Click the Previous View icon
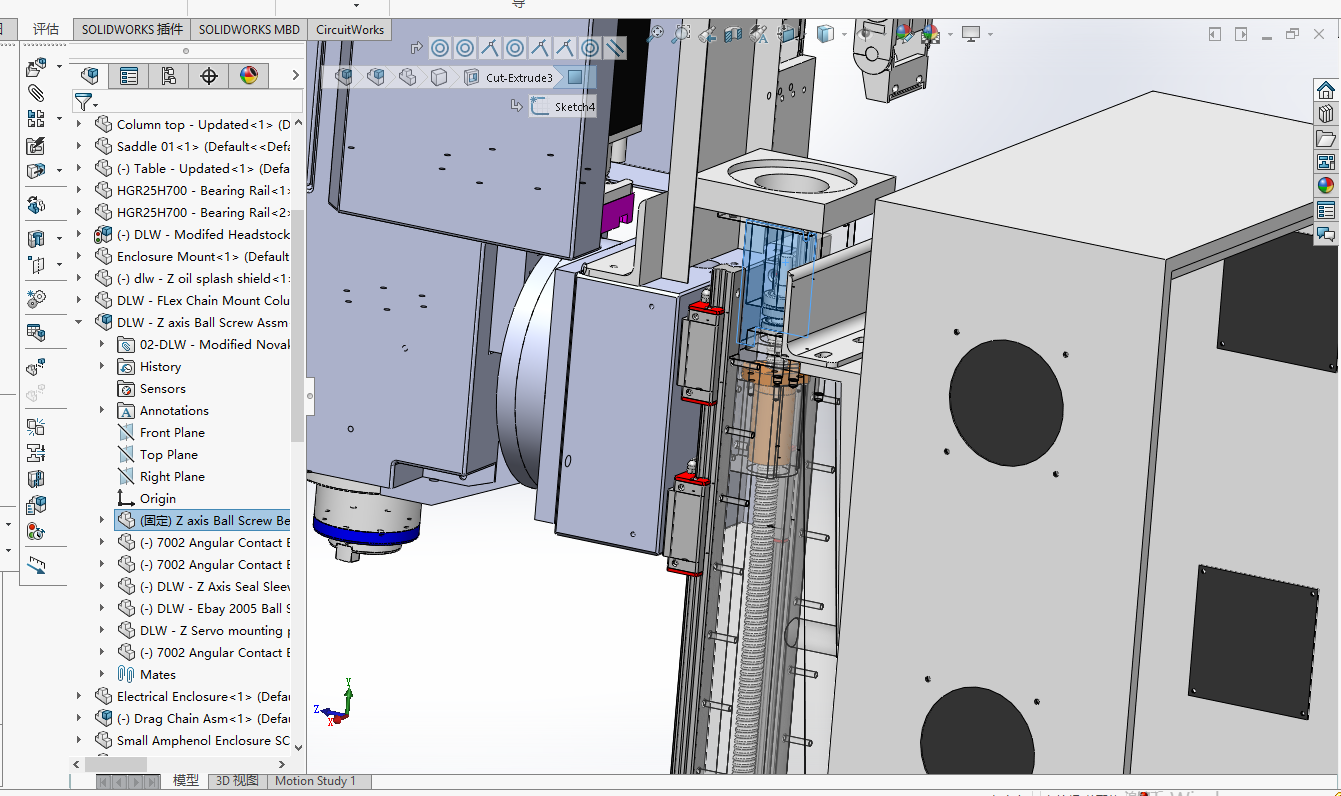The image size is (1341, 796). (707, 34)
